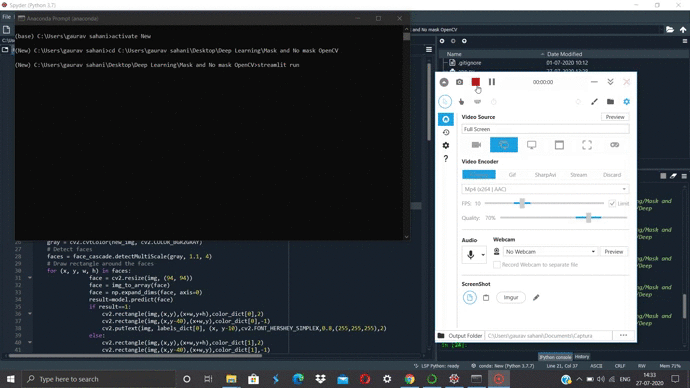690x388 pixels.
Task: Select .gitignore in Spyder's file list
Action: (470, 63)
